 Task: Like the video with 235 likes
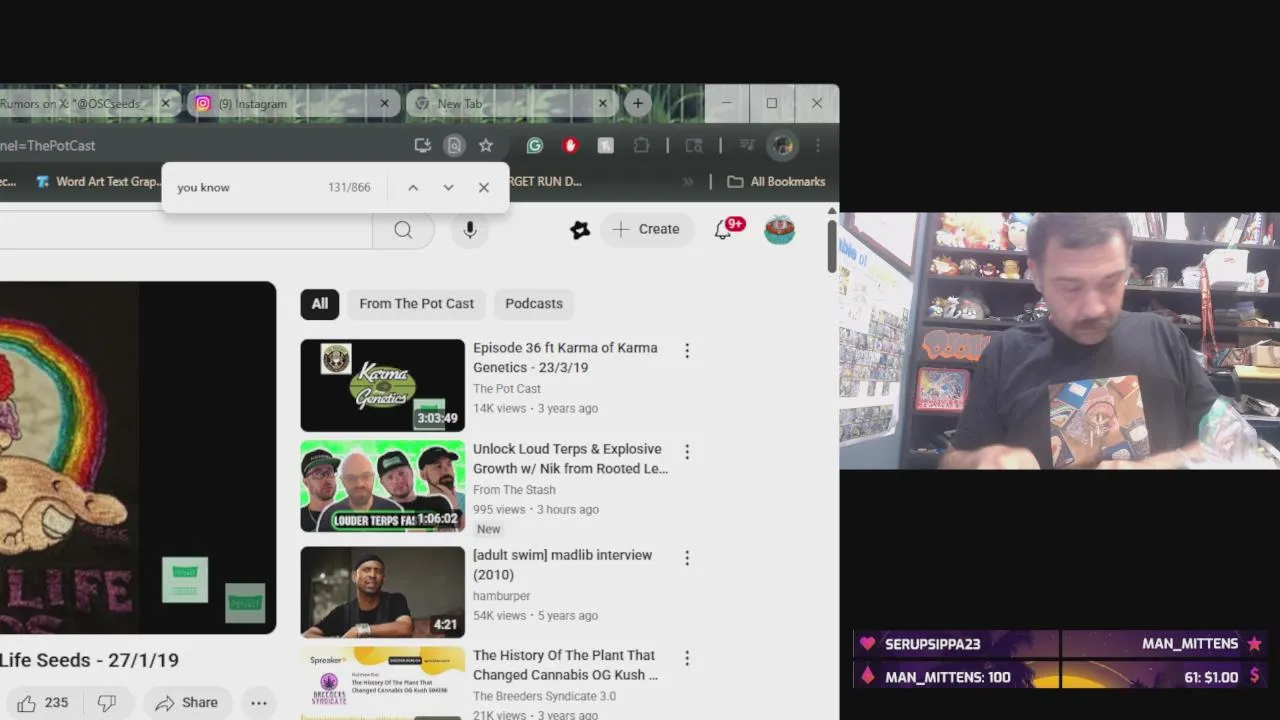(43, 703)
